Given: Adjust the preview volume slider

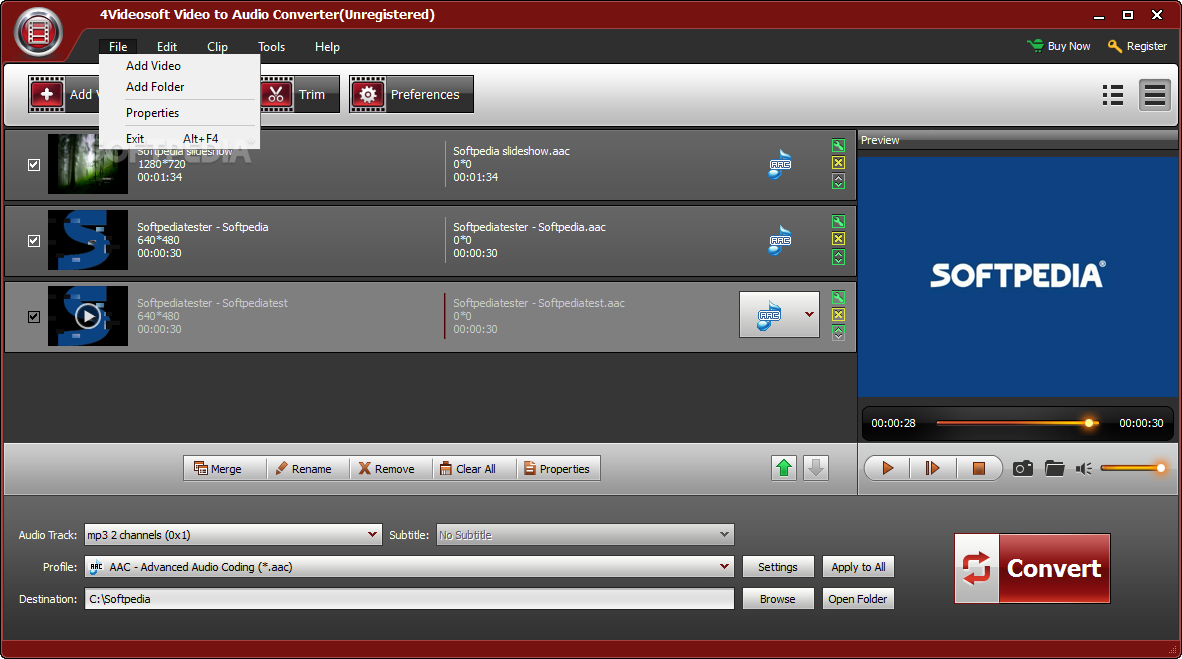Looking at the screenshot, I should [x=1132, y=468].
